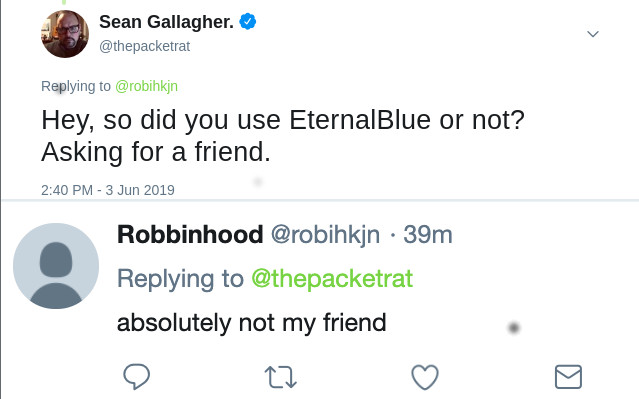
Task: Click the blue verified badge next to Sean Gallagher
Action: click(x=248, y=21)
